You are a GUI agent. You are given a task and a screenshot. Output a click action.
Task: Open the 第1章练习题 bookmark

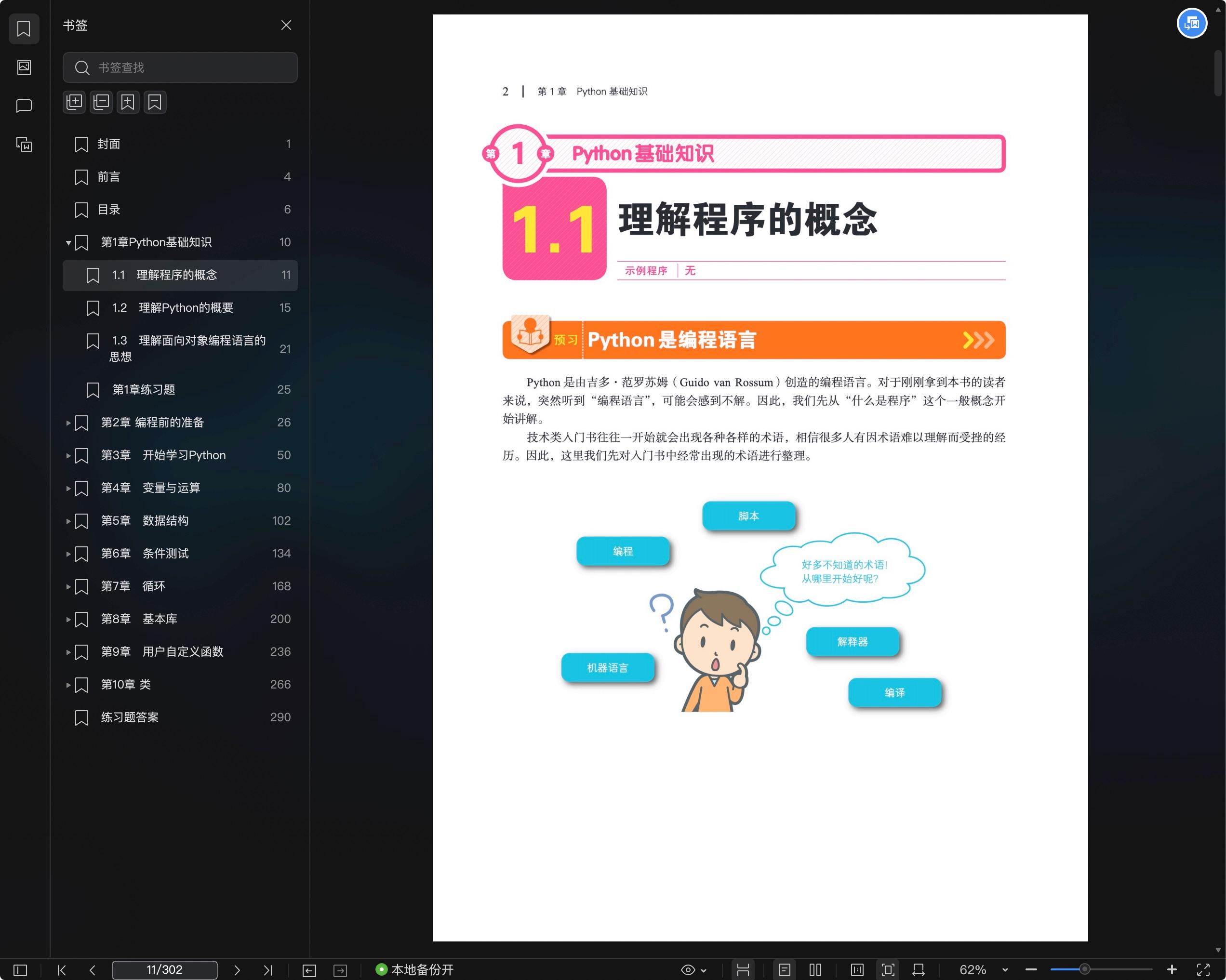tap(180, 390)
